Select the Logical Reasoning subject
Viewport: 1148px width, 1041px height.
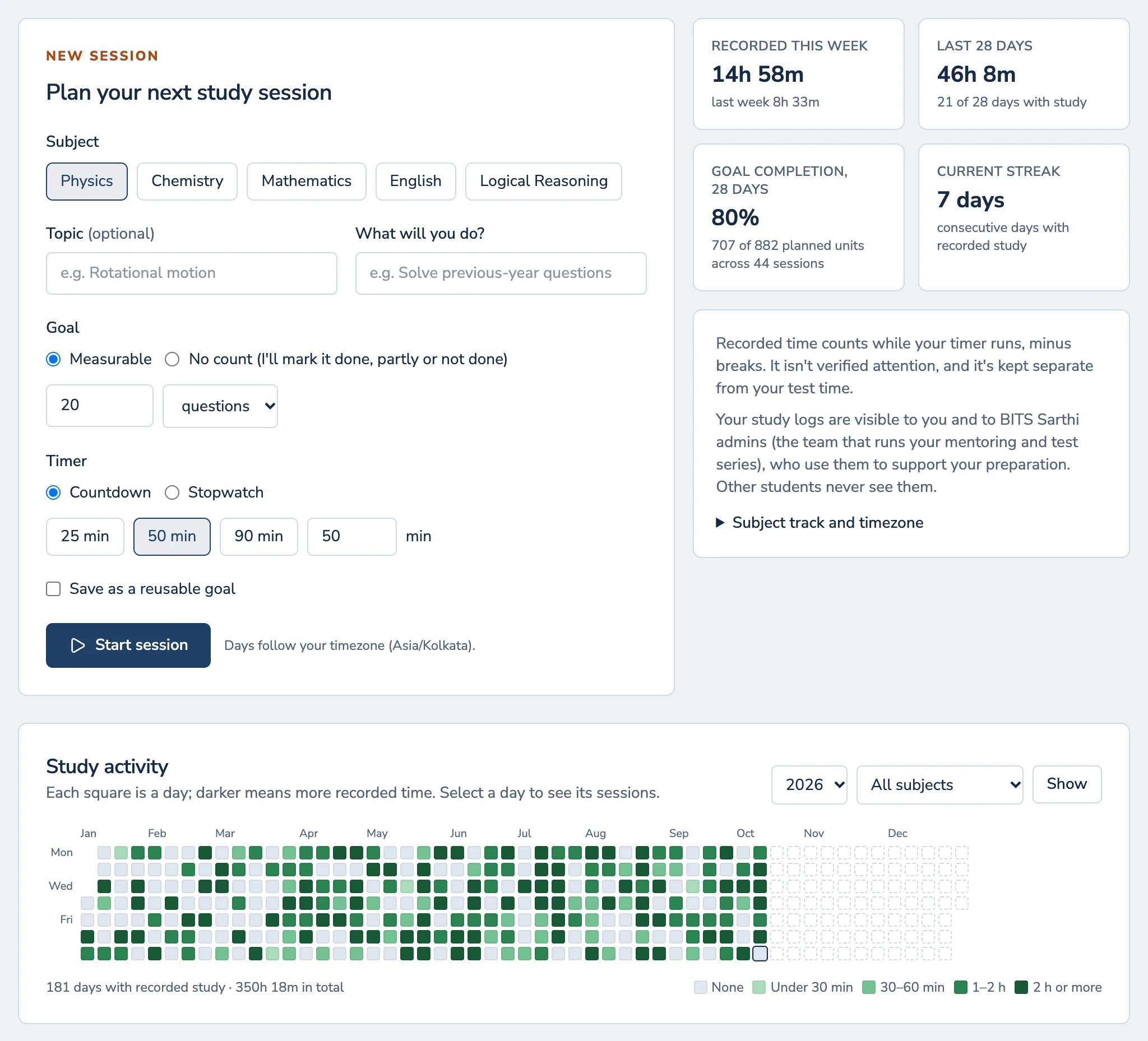pos(543,181)
